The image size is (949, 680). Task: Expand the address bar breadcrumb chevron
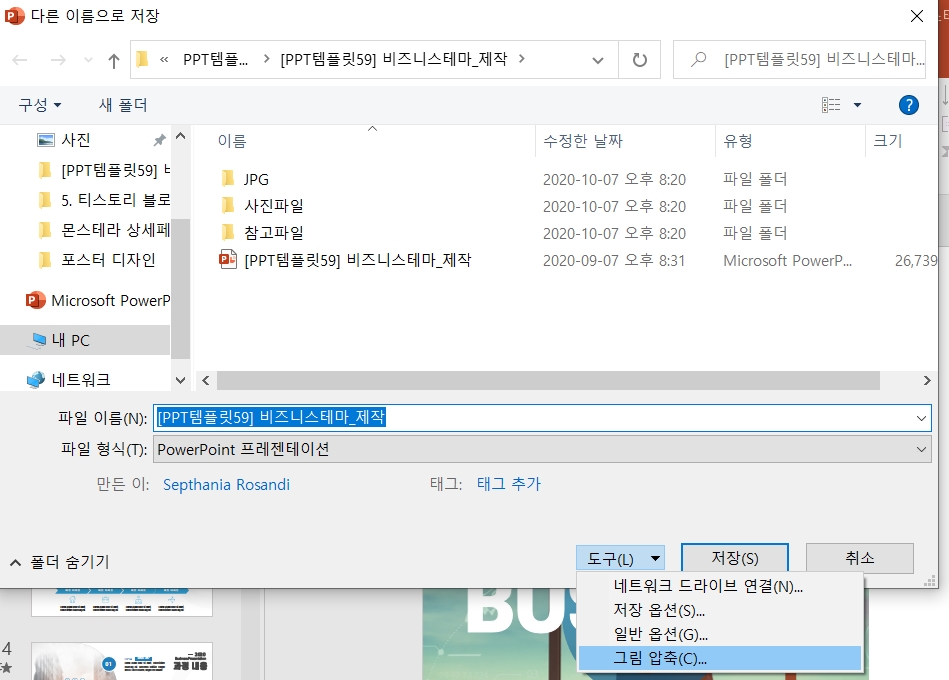[x=598, y=60]
